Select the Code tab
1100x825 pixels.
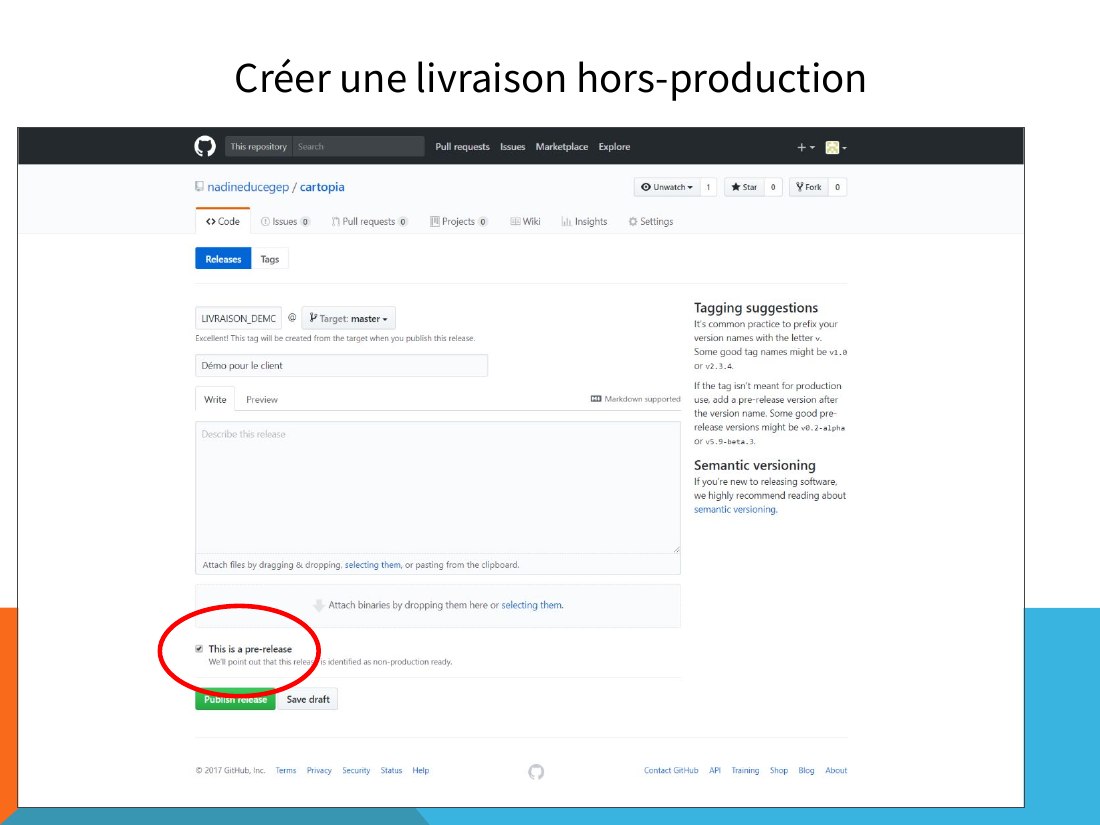(x=222, y=221)
